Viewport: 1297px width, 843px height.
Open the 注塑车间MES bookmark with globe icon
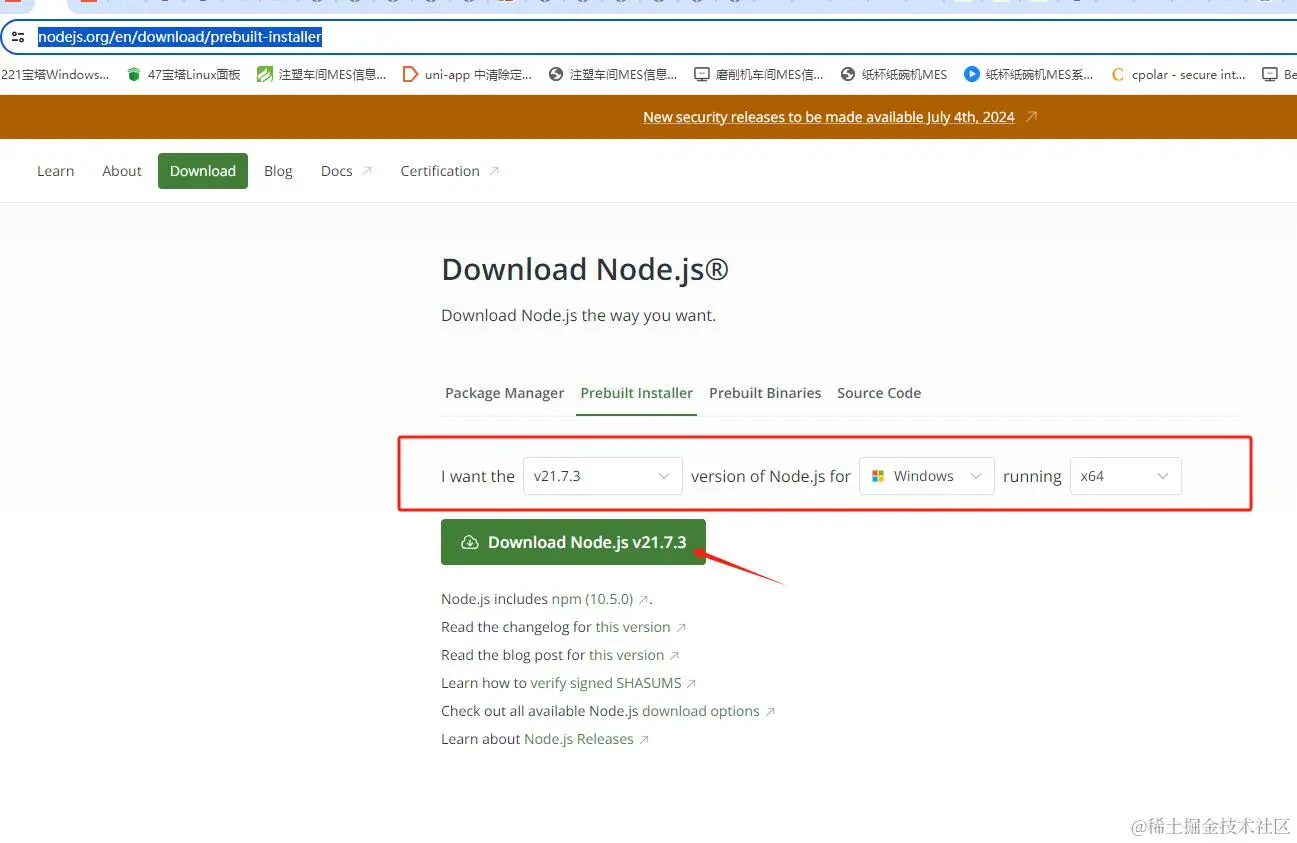coord(613,74)
